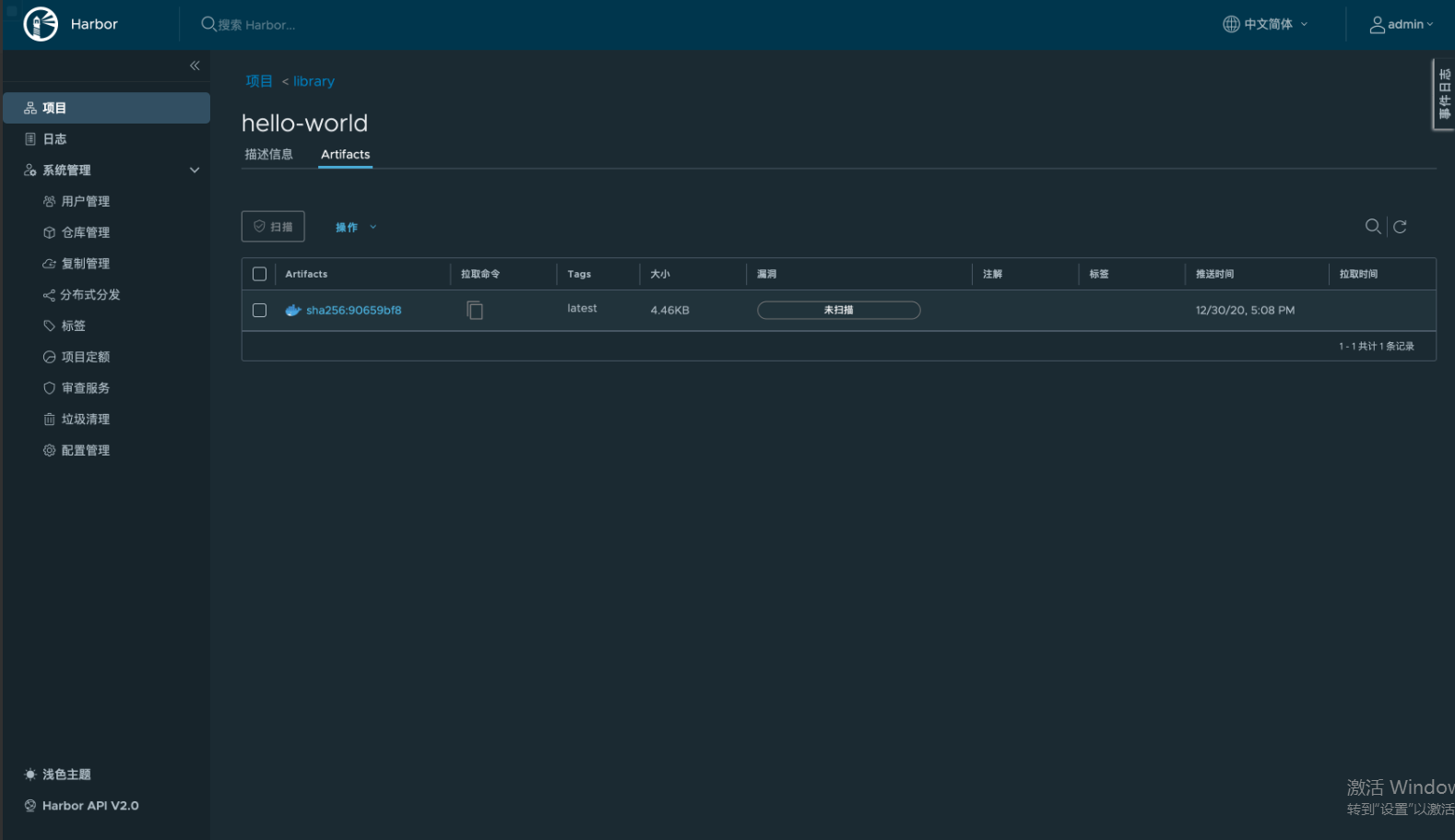This screenshot has height=840, width=1455.
Task: Click the 拉取时间 column header
Action: tap(1358, 274)
